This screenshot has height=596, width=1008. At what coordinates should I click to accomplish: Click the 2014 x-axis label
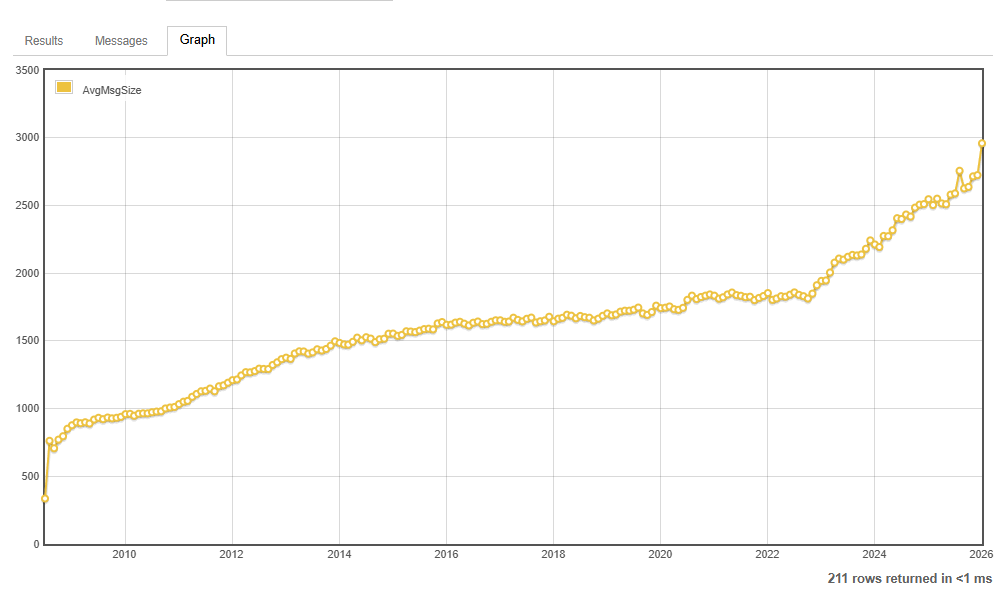[339, 554]
